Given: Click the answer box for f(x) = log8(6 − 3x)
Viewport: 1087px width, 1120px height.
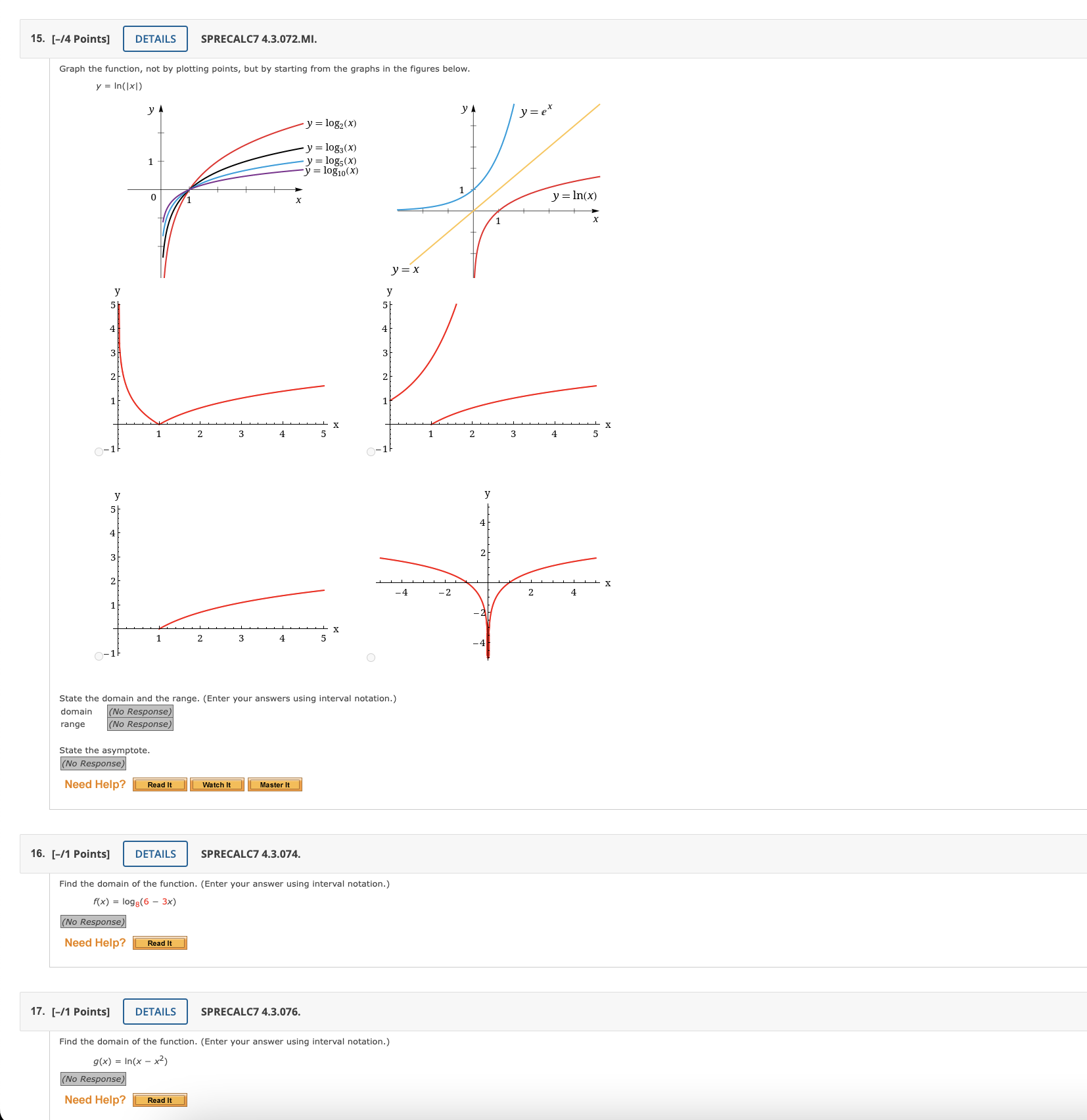Looking at the screenshot, I should pyautogui.click(x=93, y=922).
